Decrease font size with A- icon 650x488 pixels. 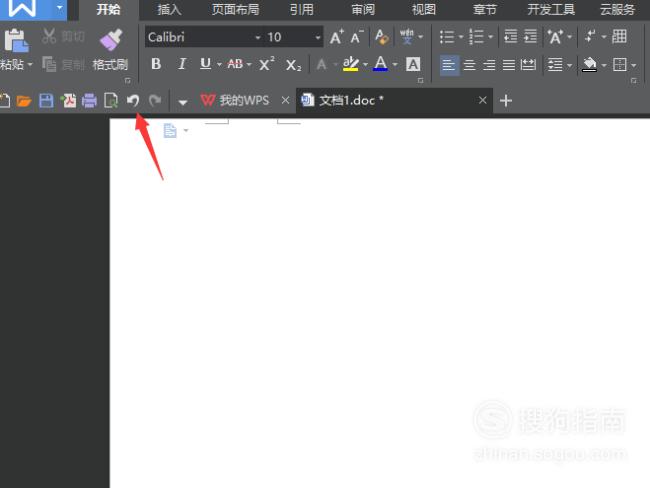(x=356, y=37)
